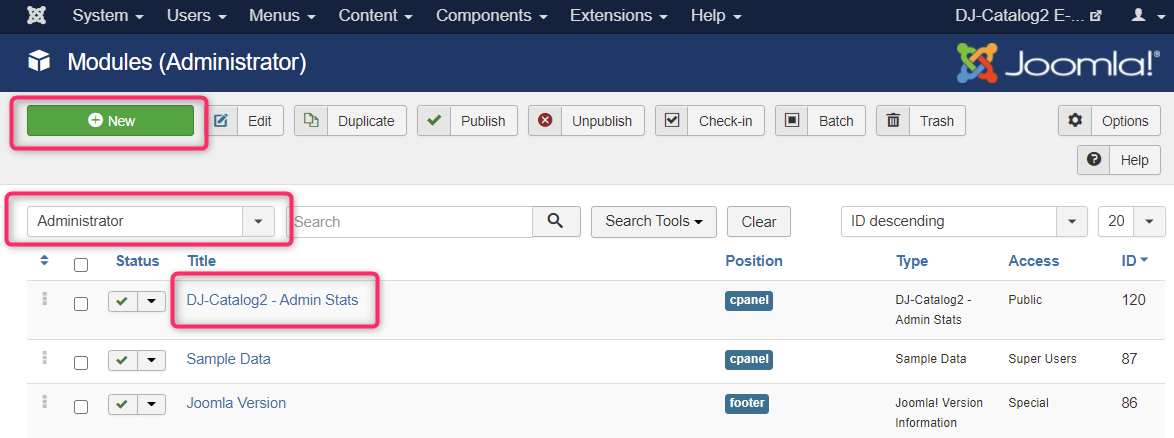Open status actions arrow for Joomla Version row
Viewport: 1174px width, 438px height.
point(152,404)
